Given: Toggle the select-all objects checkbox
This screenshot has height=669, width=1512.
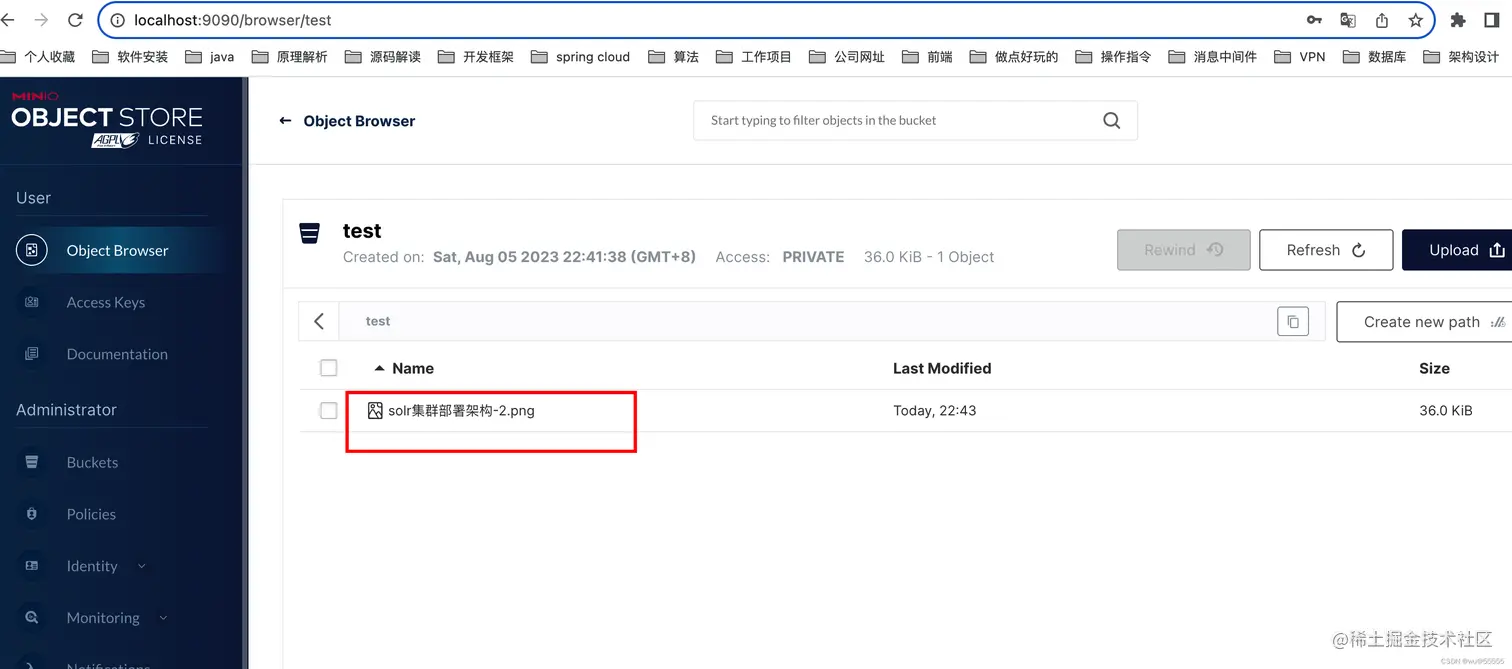Looking at the screenshot, I should [x=328, y=368].
